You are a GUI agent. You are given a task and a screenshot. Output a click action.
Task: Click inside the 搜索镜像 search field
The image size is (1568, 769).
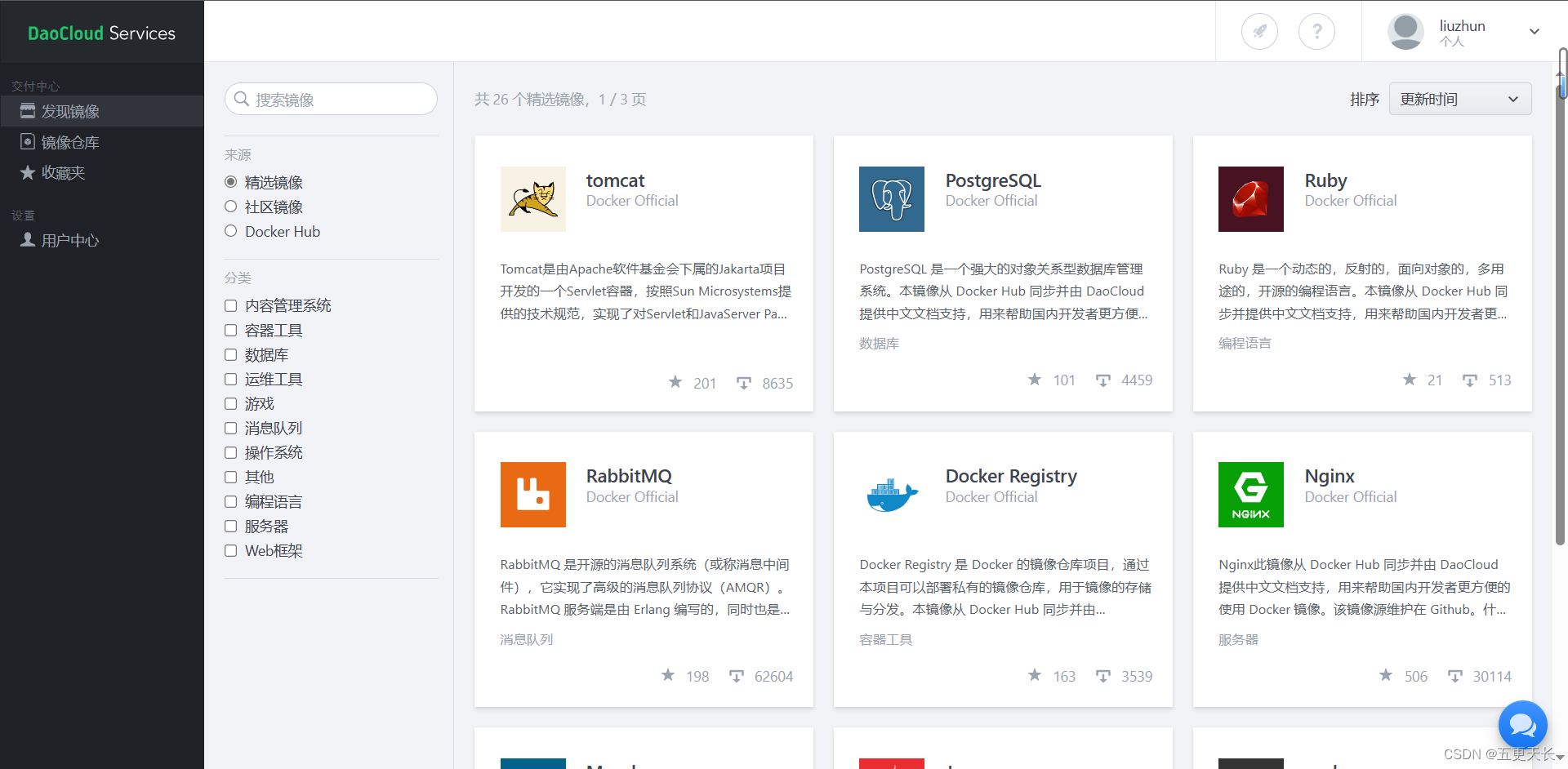coord(331,98)
